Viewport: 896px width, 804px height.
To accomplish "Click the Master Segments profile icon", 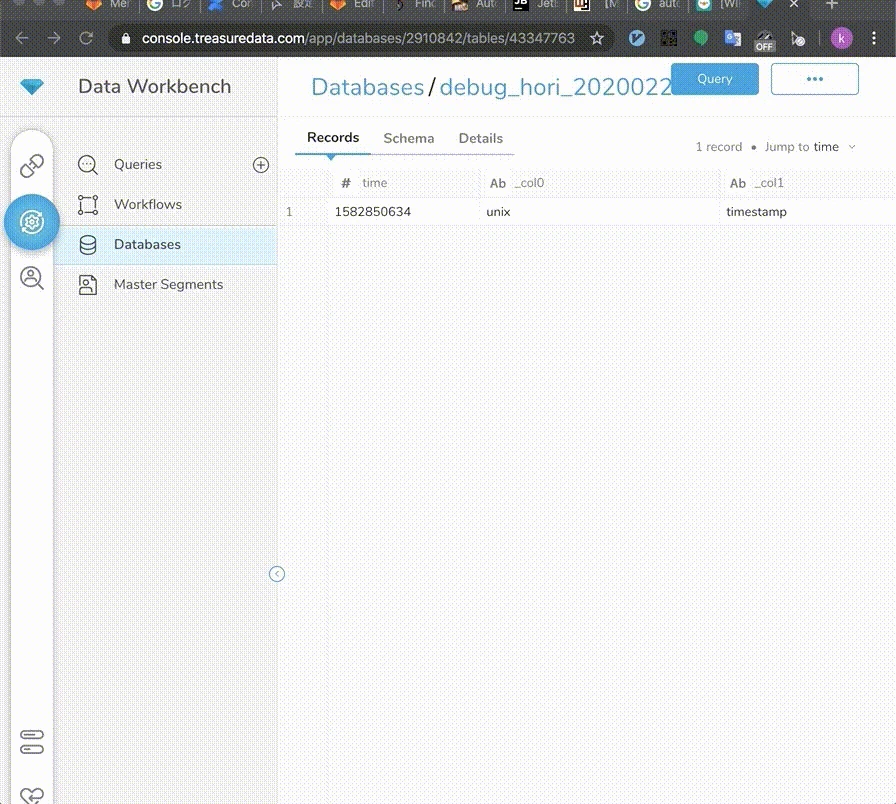I will click(x=87, y=285).
